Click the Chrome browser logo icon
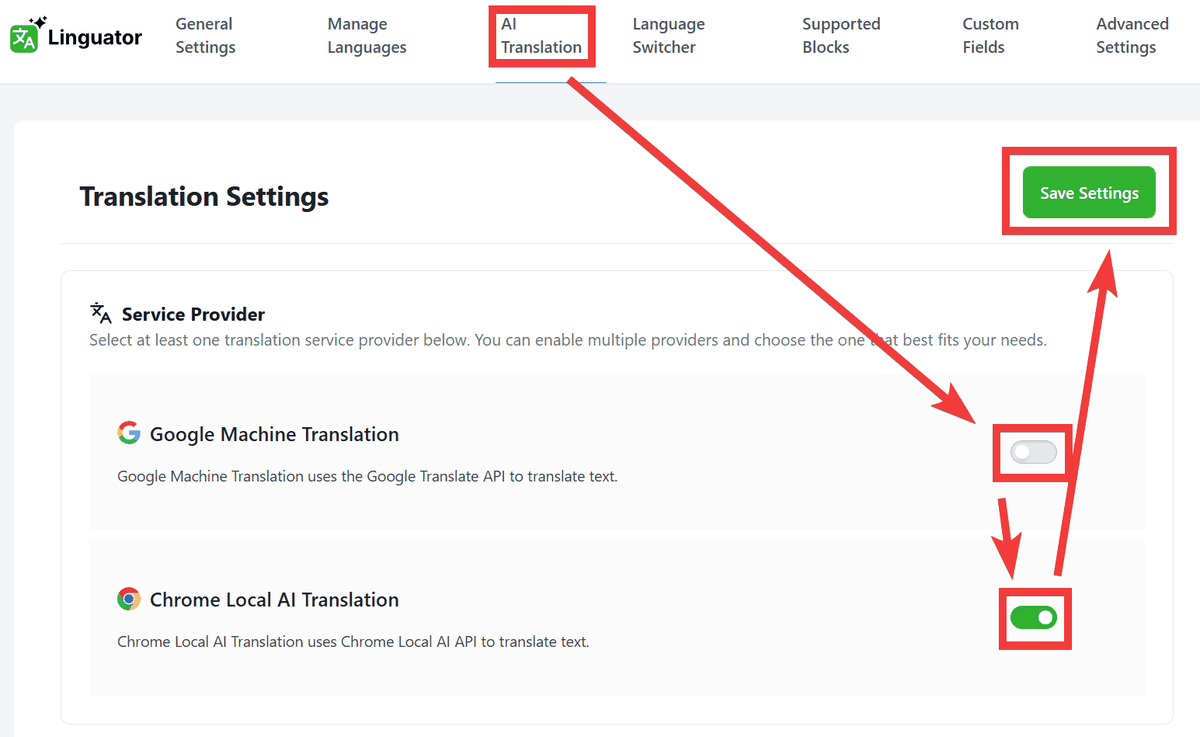Screen dimensions: 1200x737 (x=128, y=599)
